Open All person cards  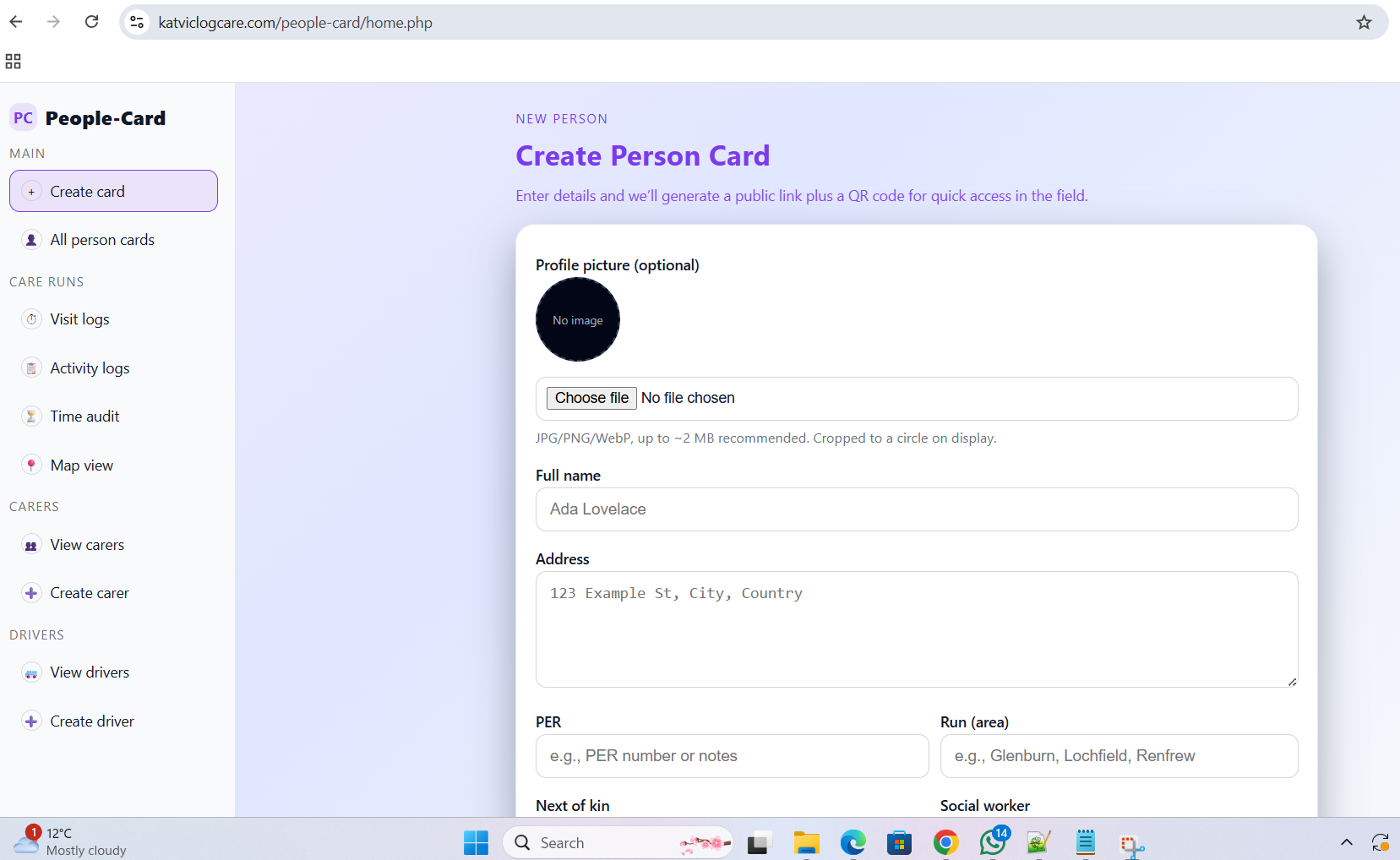tap(101, 239)
